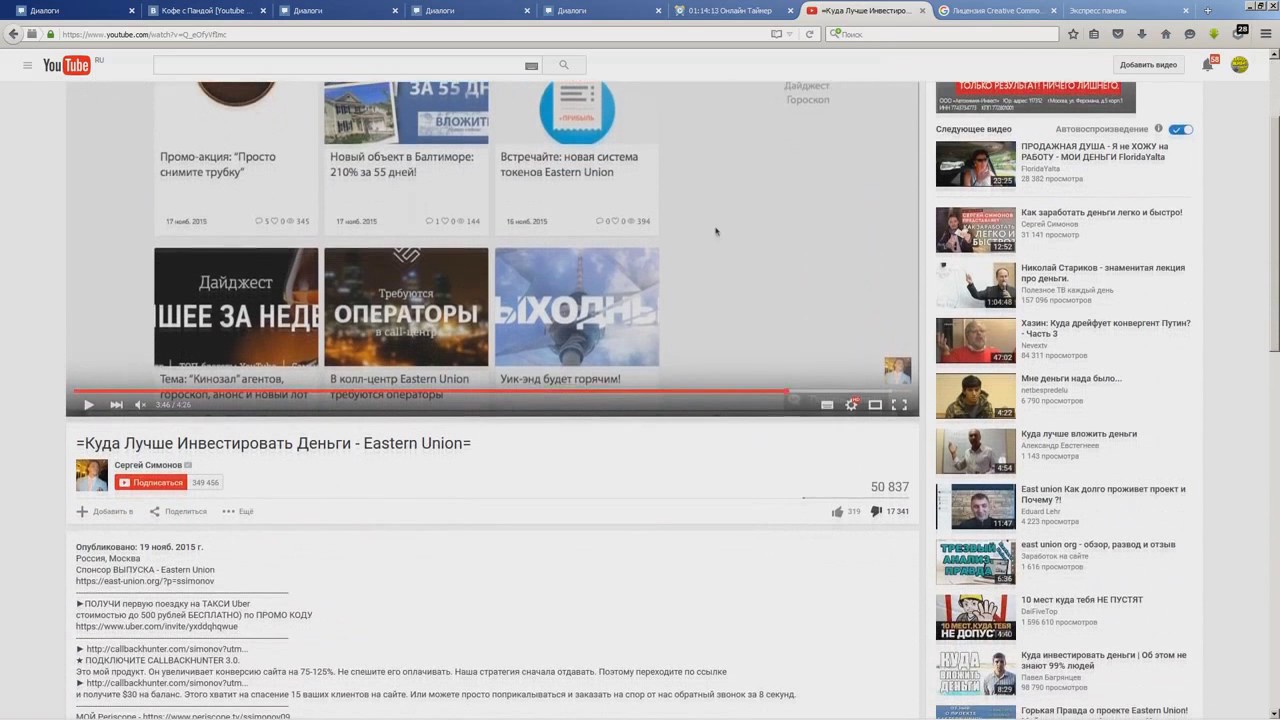Enter fullscreen on the video
The height and width of the screenshot is (720, 1280).
(899, 405)
